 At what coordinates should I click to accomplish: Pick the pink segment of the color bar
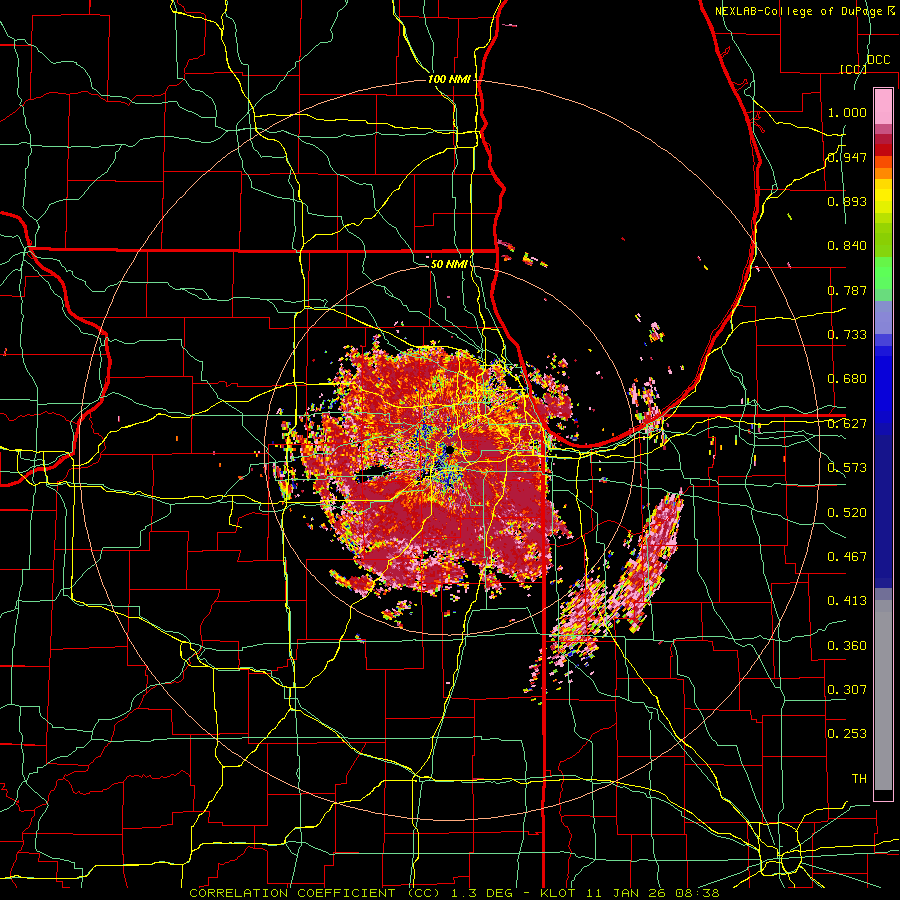click(883, 107)
